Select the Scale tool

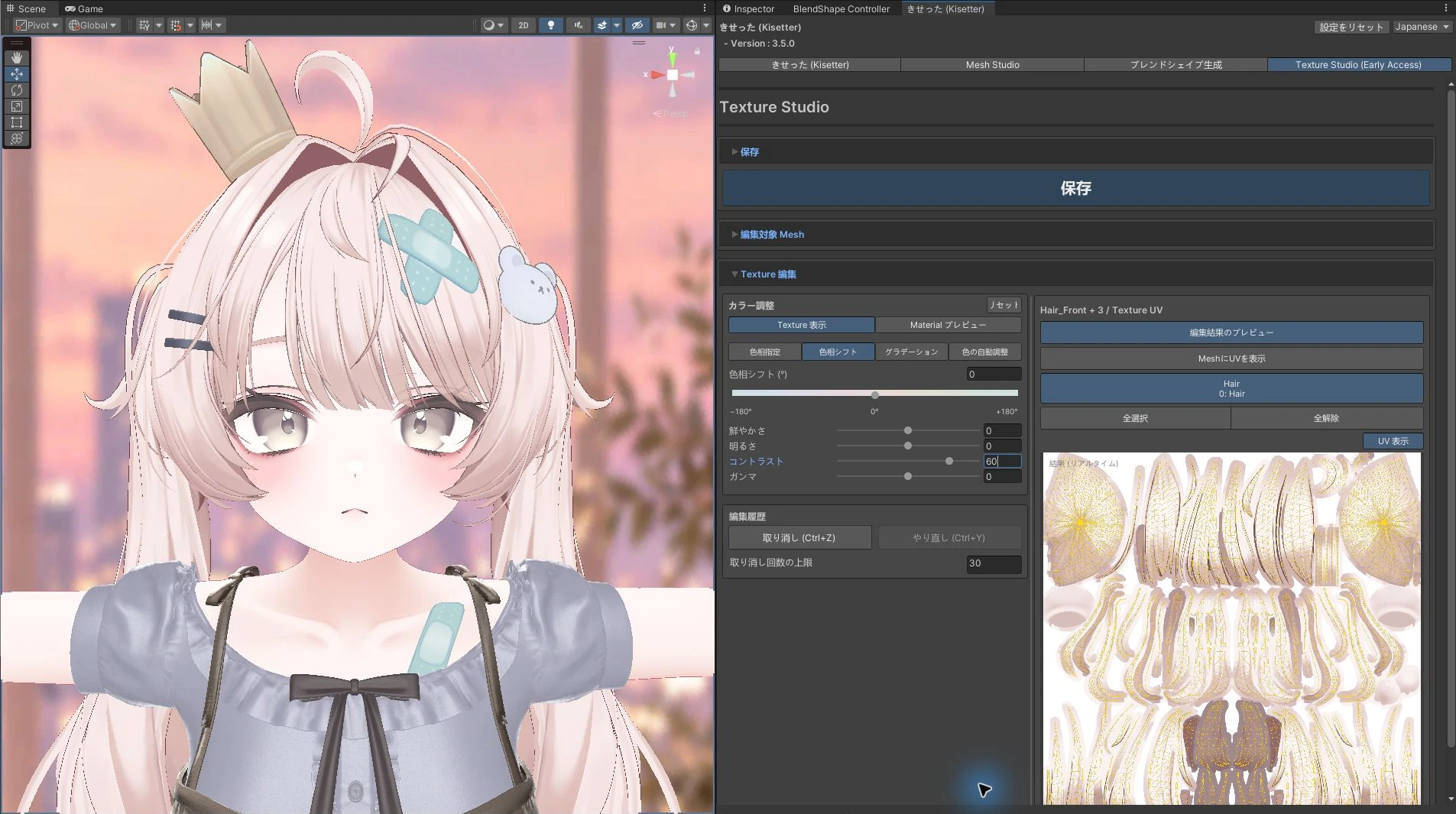pyautogui.click(x=17, y=106)
